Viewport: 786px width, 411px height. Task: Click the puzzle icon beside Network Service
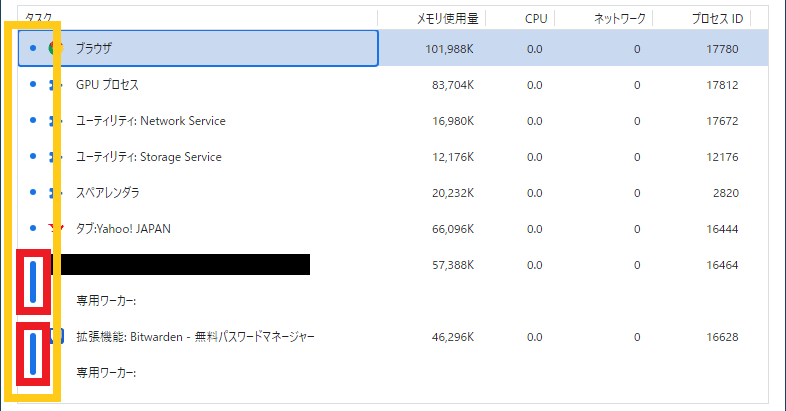click(56, 121)
